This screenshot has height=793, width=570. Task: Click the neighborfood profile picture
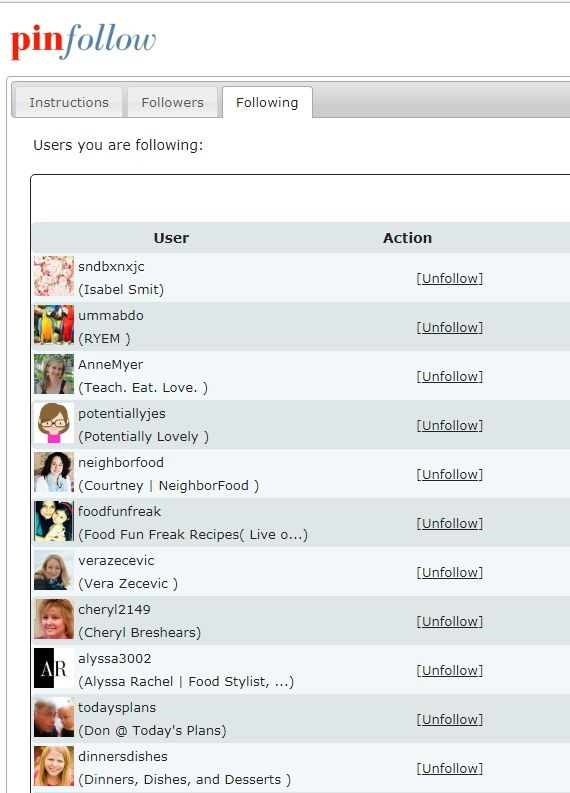pyautogui.click(x=54, y=472)
